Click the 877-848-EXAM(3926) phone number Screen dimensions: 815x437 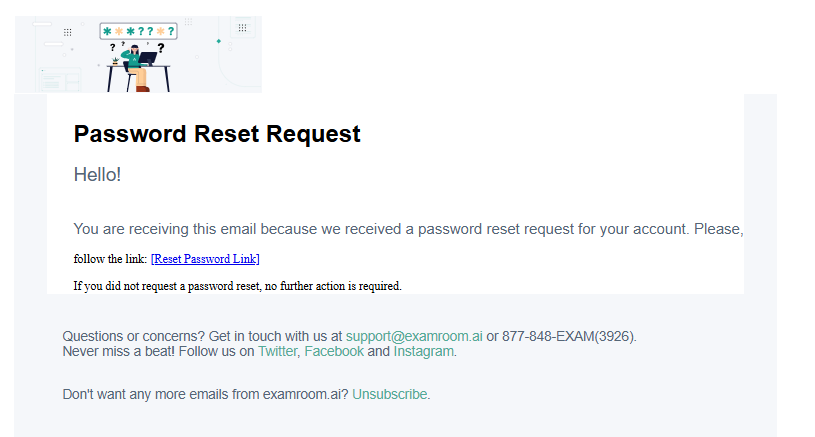point(569,337)
